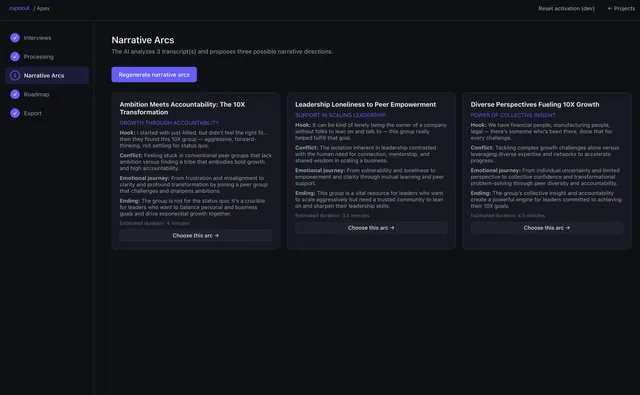Click Ending text in Ambition Meets Accountability card

192,207
